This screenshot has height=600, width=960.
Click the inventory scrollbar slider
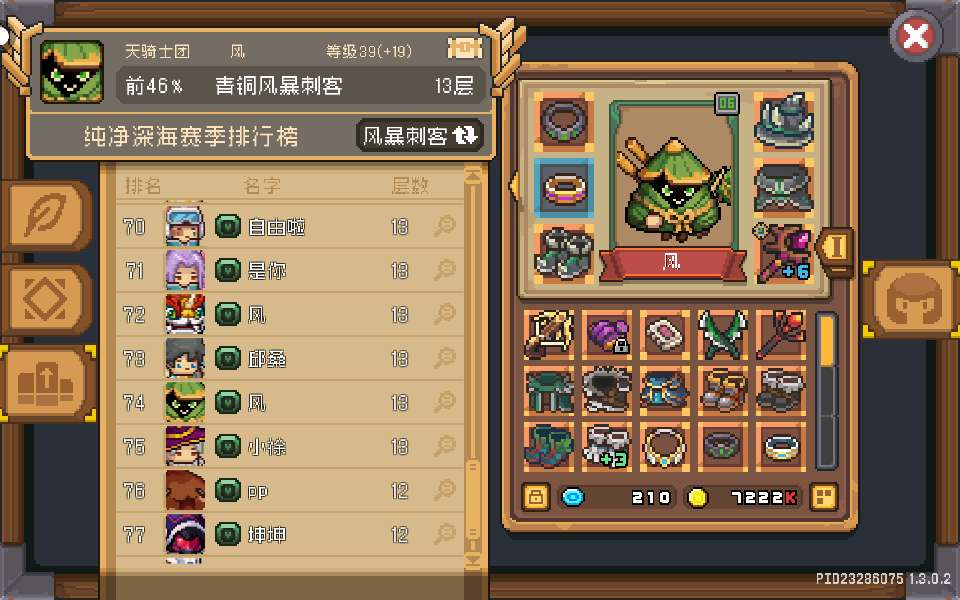pos(827,342)
